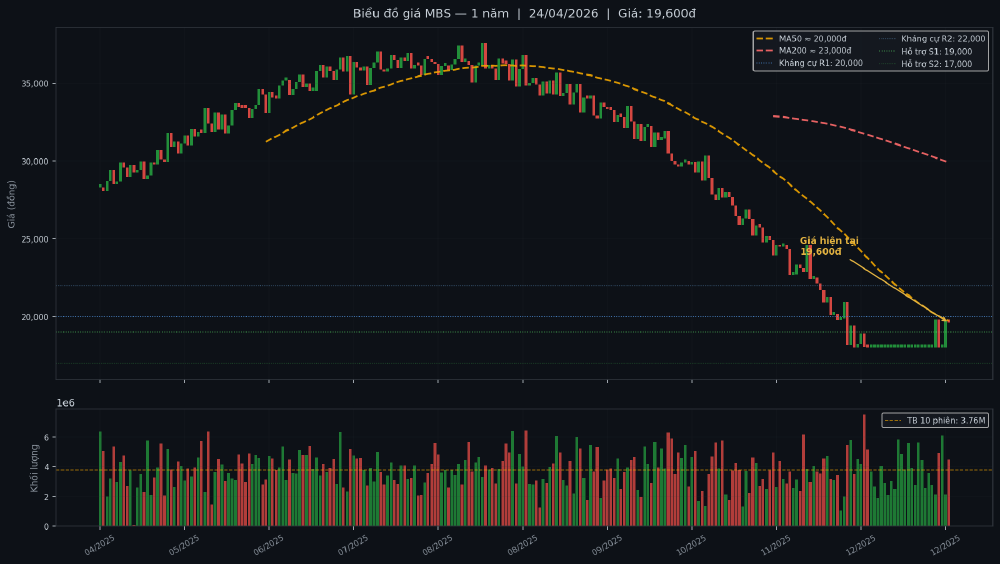
Task: Click the 'Khối lượng' volume axis title
Action: [x=34, y=468]
